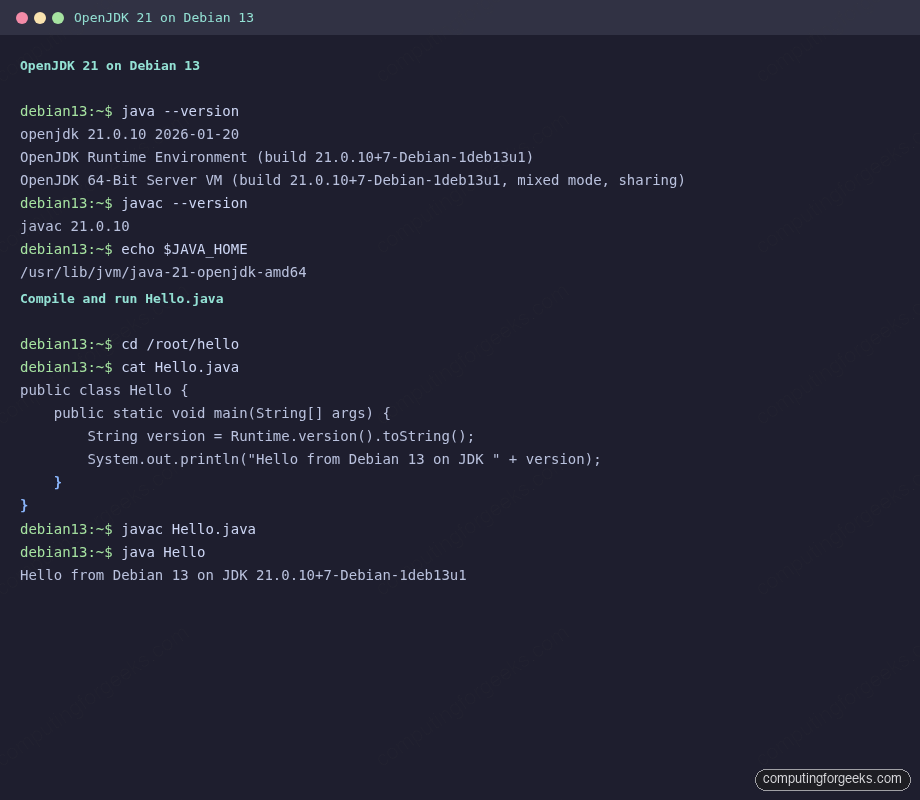Click the JAVA_HOME path output text

pos(163,272)
